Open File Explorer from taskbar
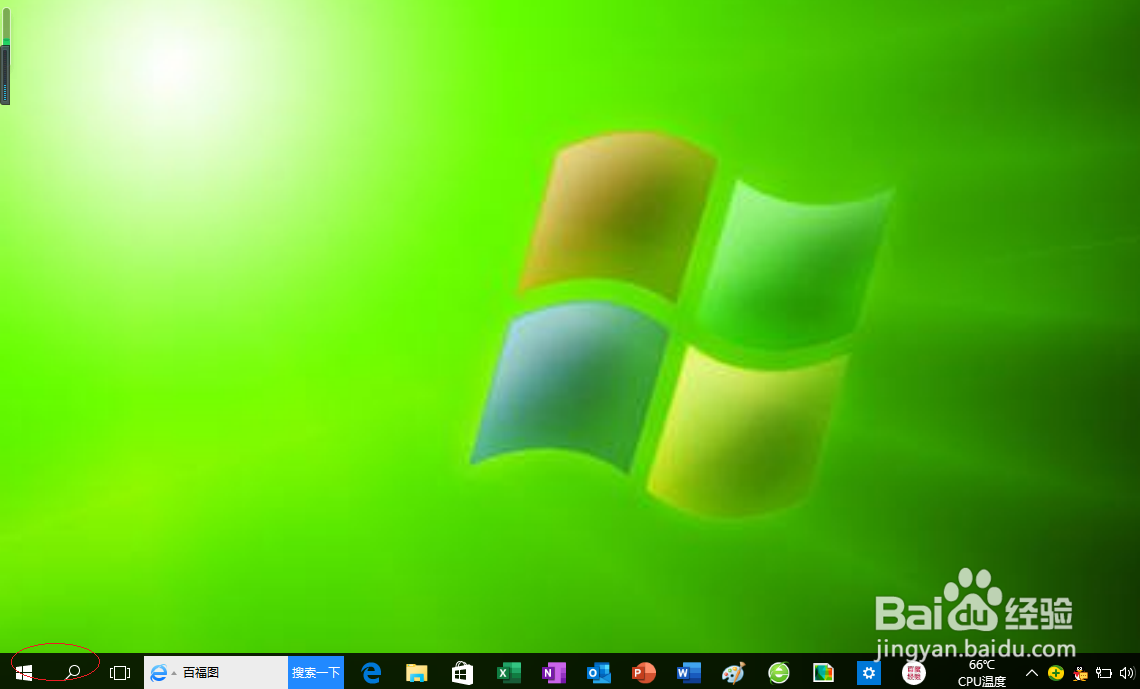1140x689 pixels. (x=417, y=673)
